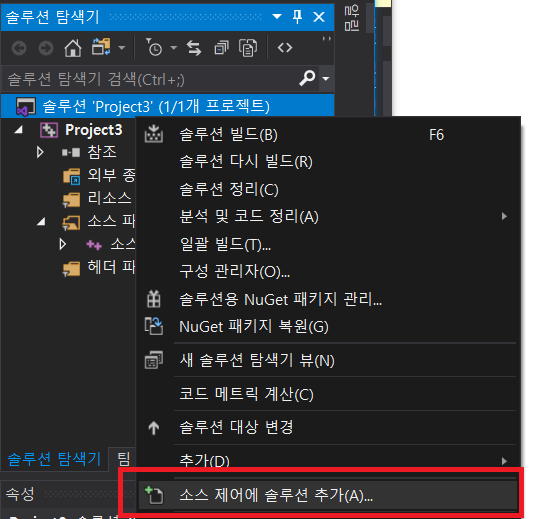The image size is (533, 519).
Task: Select the 외부 종속성 folder
Action: click(x=111, y=175)
